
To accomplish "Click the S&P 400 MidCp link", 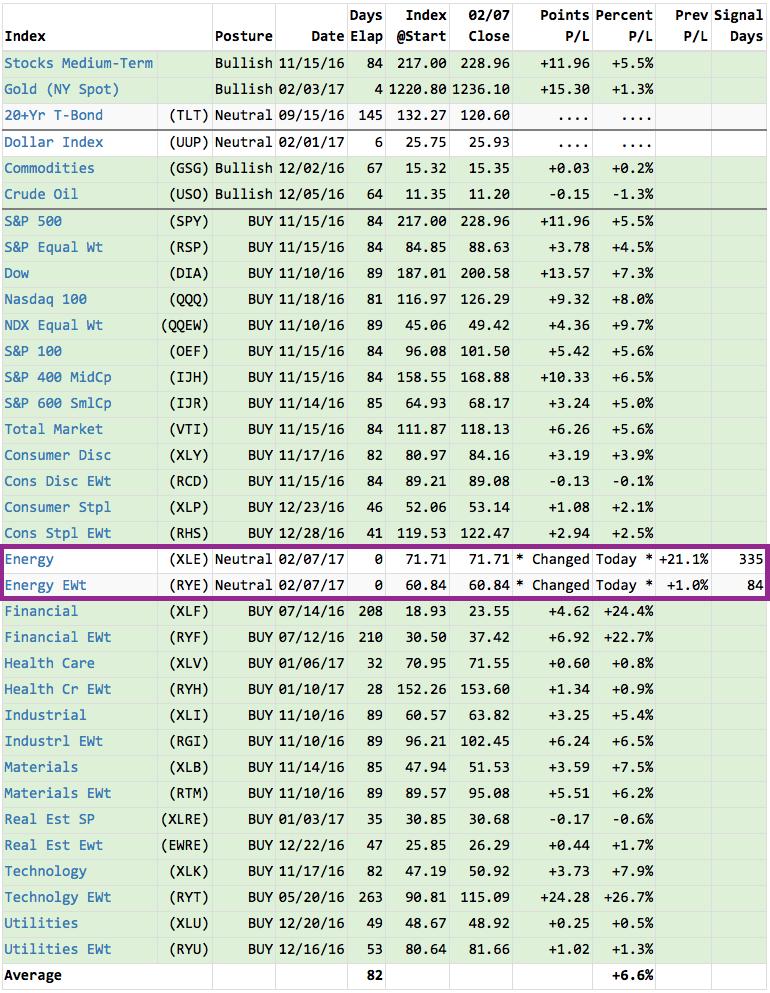I will coord(58,377).
